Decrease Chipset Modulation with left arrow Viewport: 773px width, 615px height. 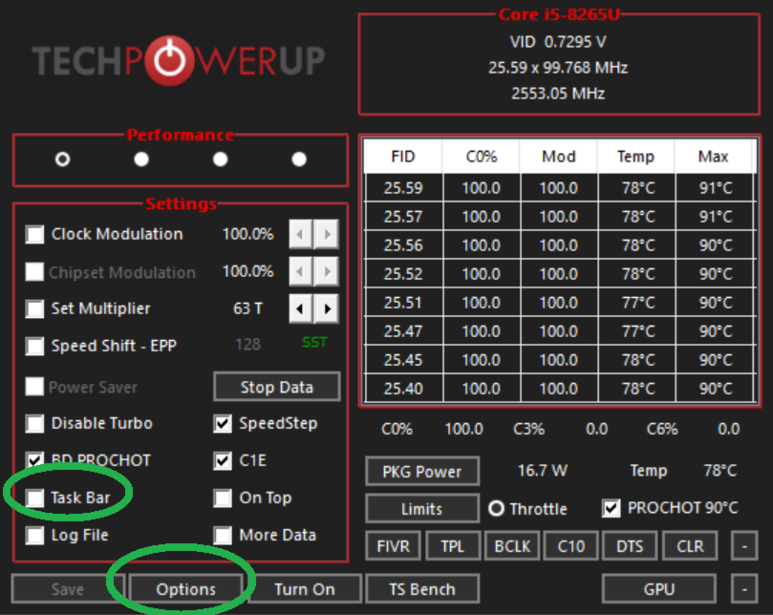300,271
